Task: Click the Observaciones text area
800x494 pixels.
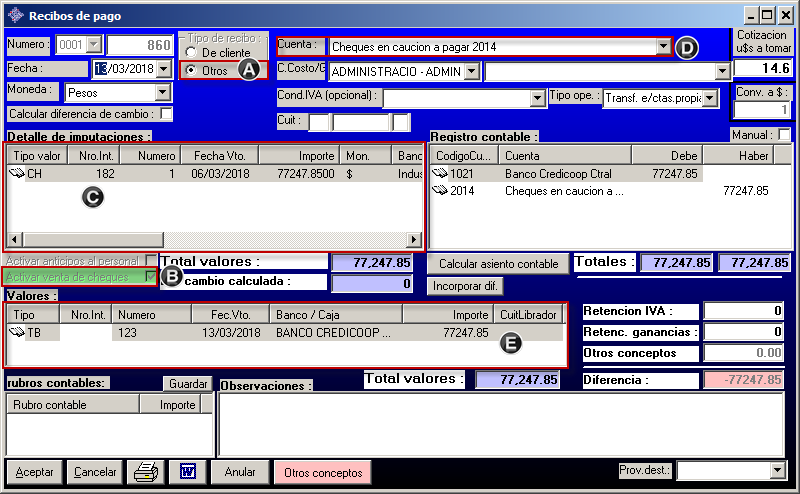Action: point(500,423)
